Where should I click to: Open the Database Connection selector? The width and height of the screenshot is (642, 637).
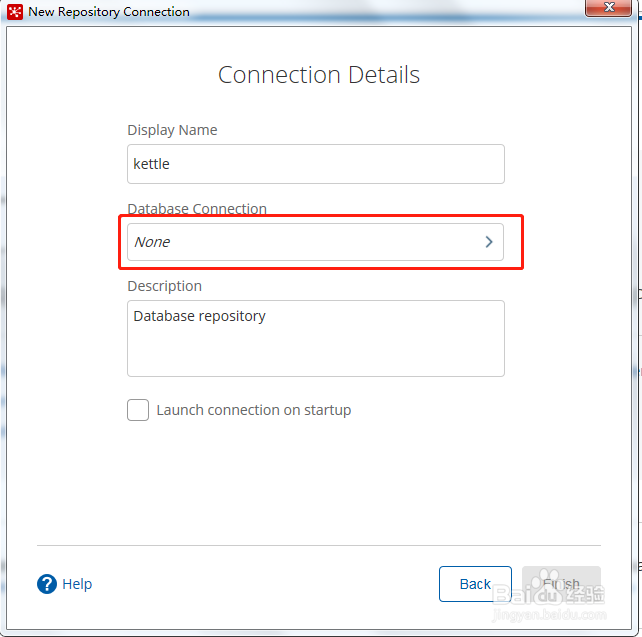[315, 242]
